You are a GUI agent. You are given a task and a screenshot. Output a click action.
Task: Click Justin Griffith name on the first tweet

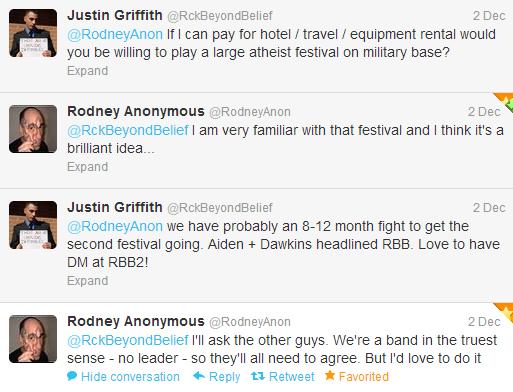(115, 15)
